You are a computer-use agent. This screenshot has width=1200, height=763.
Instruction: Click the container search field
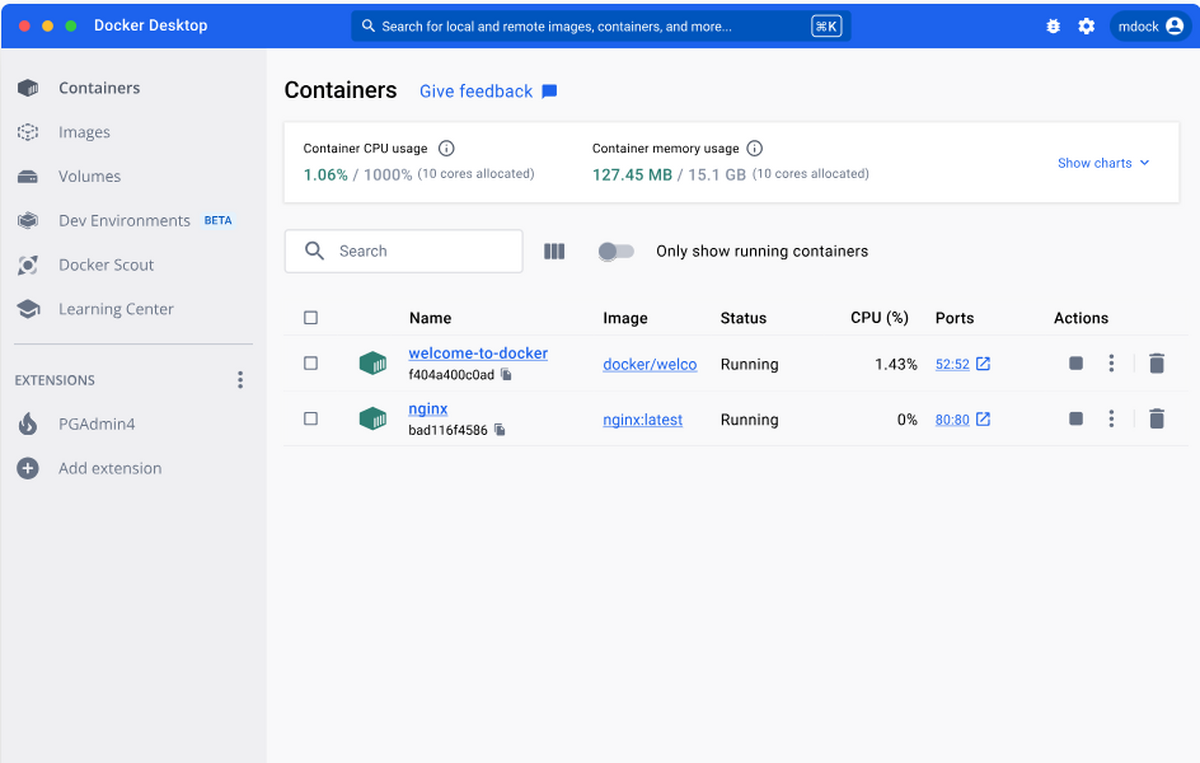pos(403,251)
